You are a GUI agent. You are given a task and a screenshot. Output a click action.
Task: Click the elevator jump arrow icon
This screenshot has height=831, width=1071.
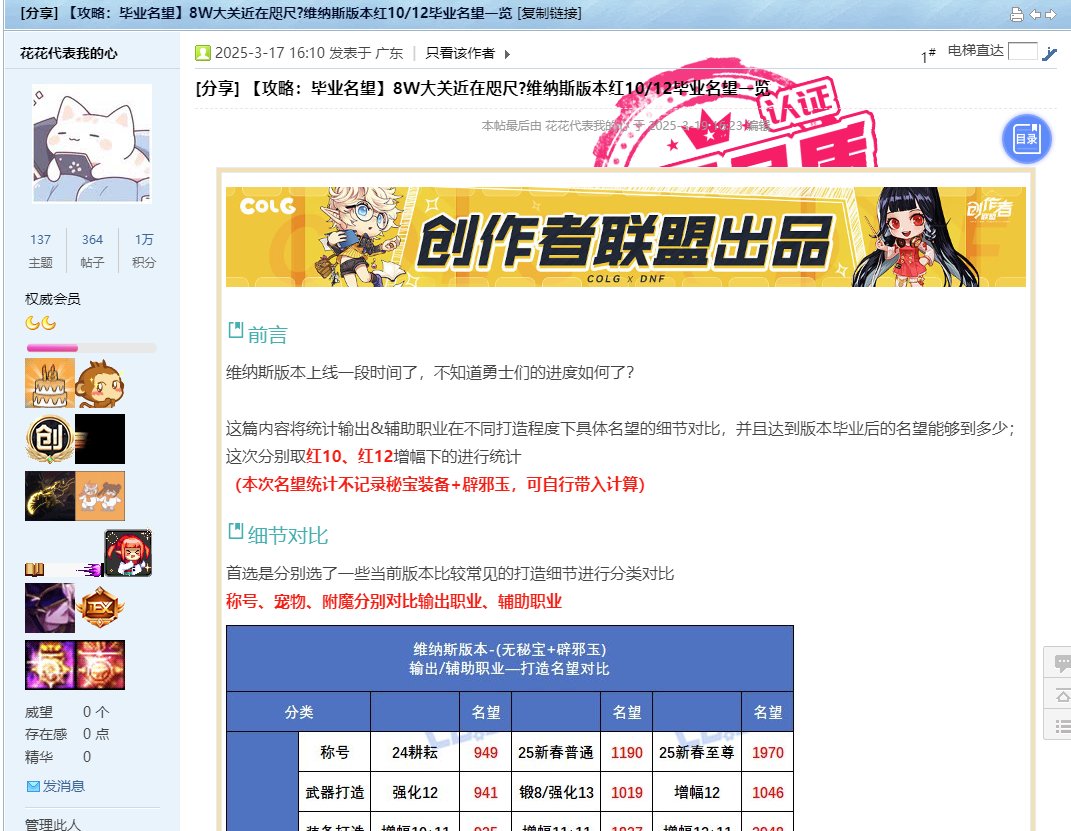1049,53
